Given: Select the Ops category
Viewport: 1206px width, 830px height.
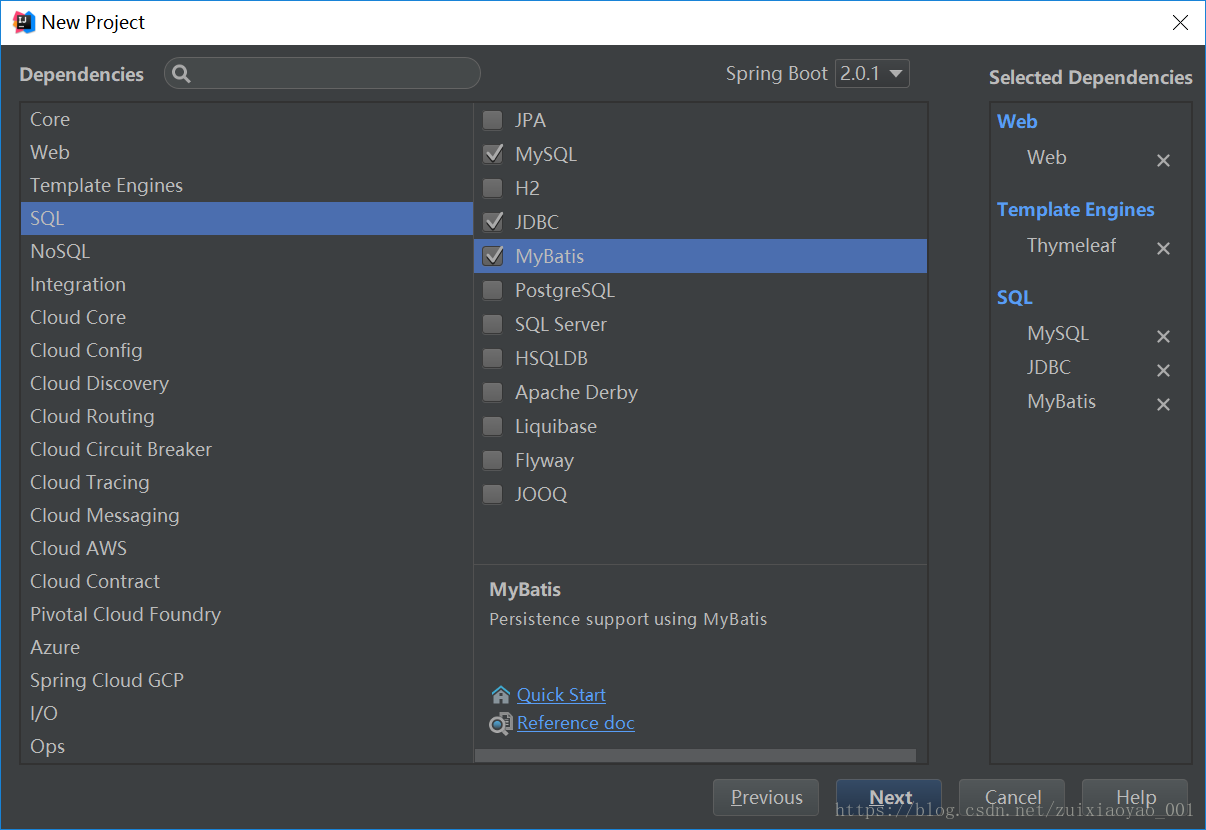Looking at the screenshot, I should 246,746.
